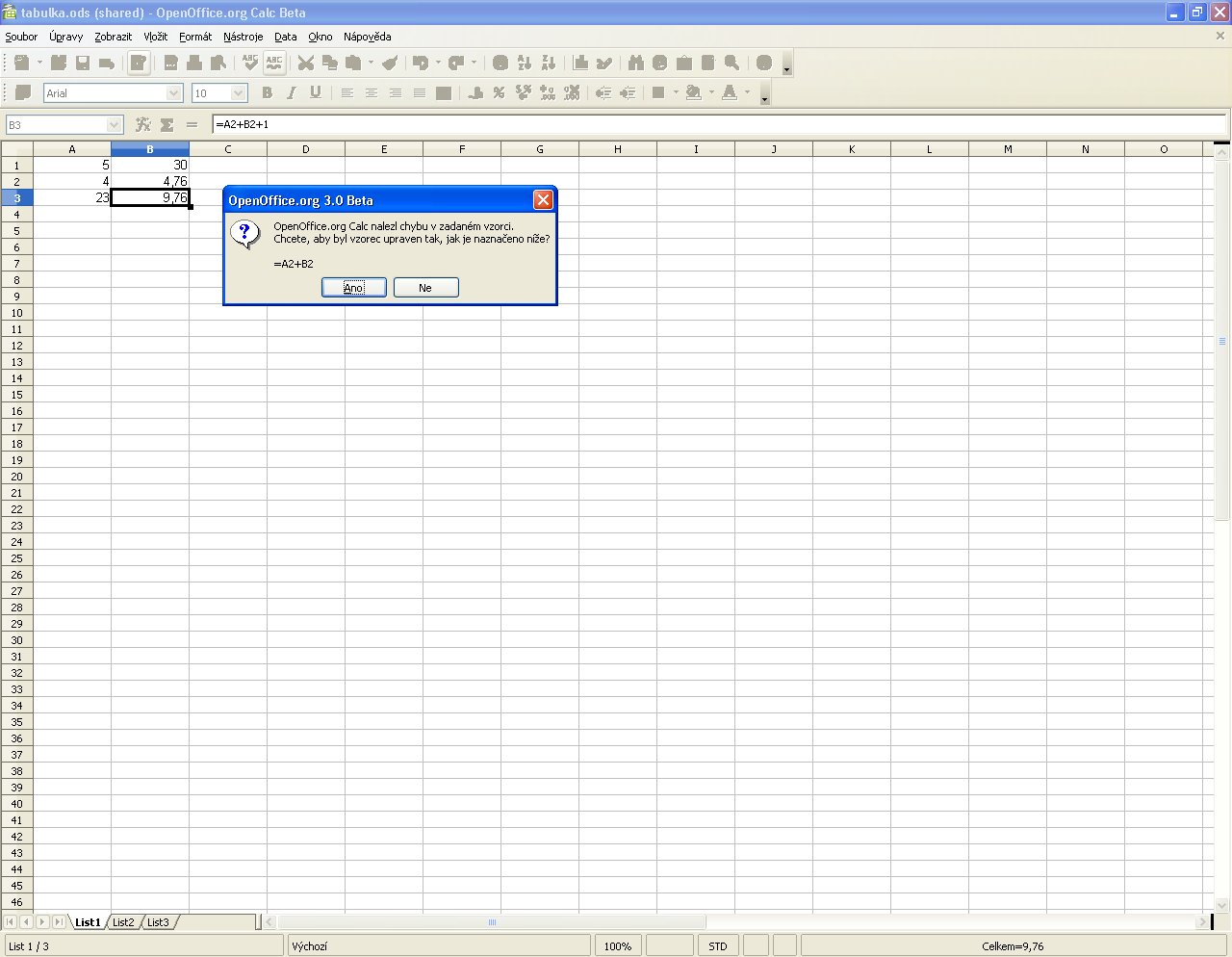This screenshot has height=957, width=1232.
Task: Open the Soubor menu
Action: click(x=21, y=37)
